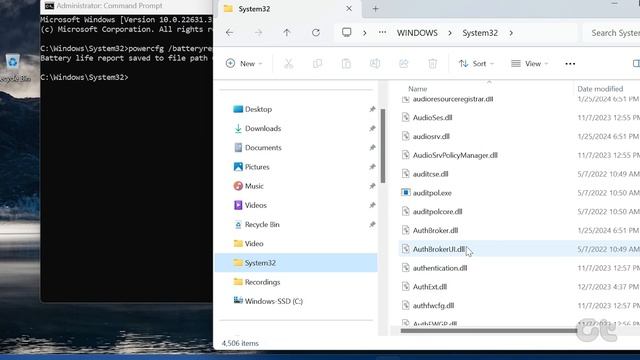Unpin Downloads using its pin icon
This screenshot has width=640, height=360.
(372, 129)
